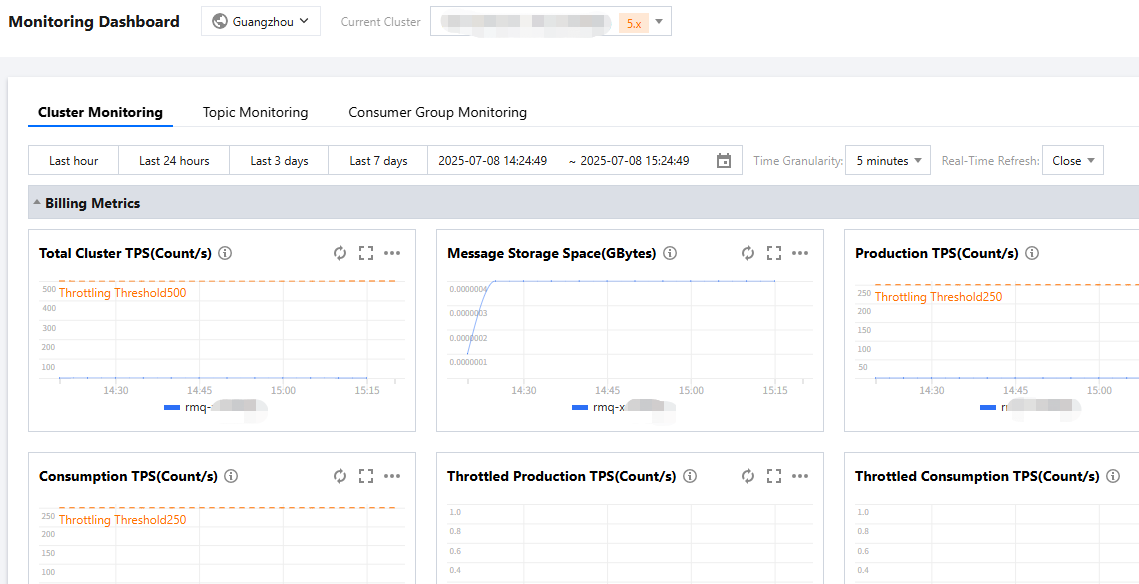Refresh the Consumption TPS chart

tap(340, 477)
